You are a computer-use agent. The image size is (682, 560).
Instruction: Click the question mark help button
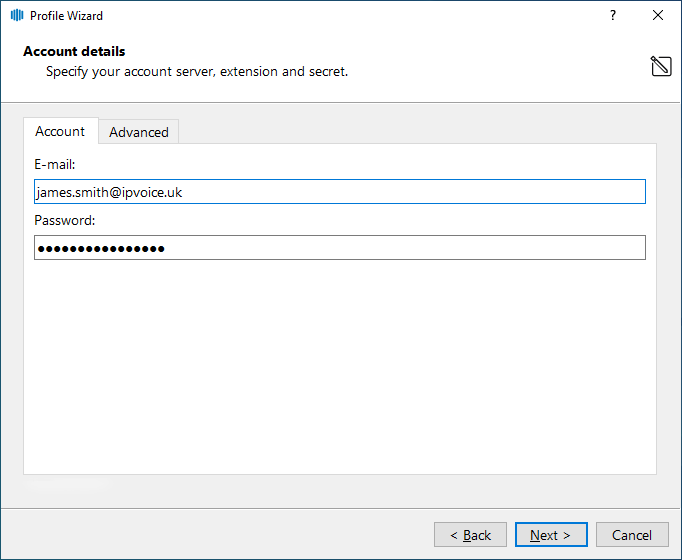pyautogui.click(x=612, y=16)
